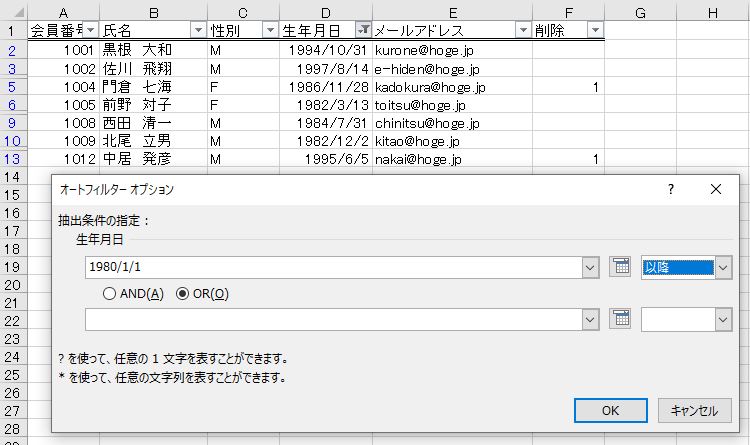The height and width of the screenshot is (445, 750).
Task: Click cell with name 西田 清一
Action: 154,123
